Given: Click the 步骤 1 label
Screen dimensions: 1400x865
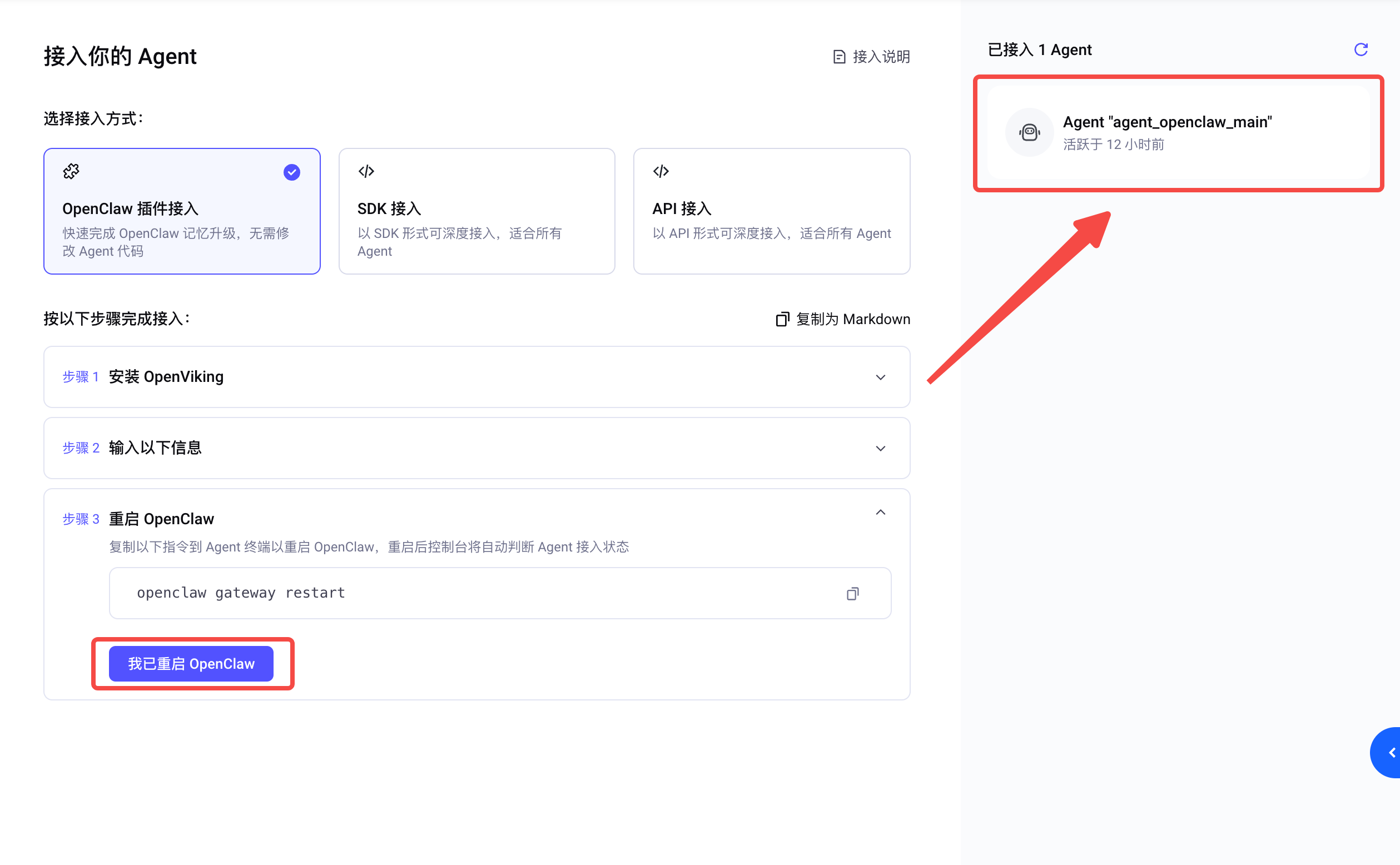Looking at the screenshot, I should pos(81,377).
